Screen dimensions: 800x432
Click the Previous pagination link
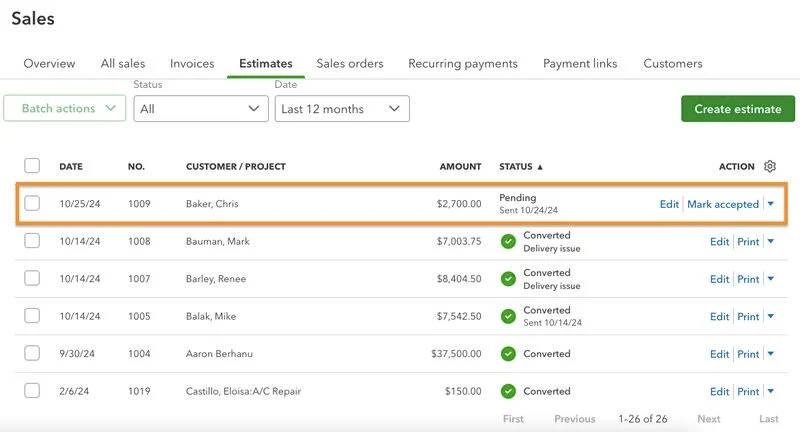[575, 419]
